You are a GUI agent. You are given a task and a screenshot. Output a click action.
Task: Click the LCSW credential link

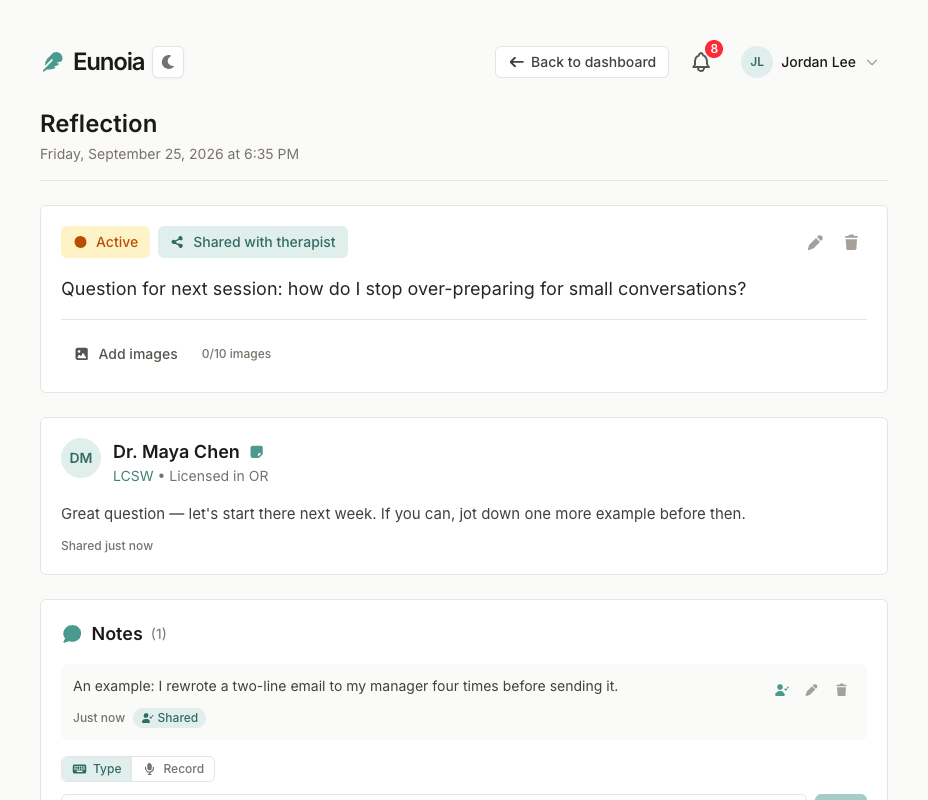tap(133, 476)
